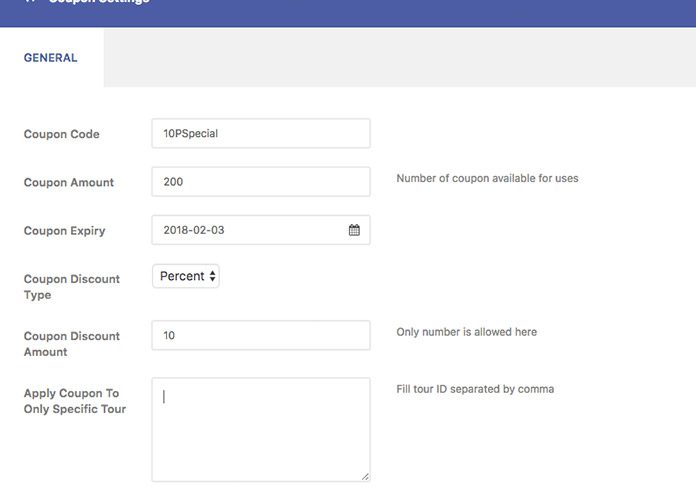
Task: Click the blue Coupon Settings header bar
Action: (348, 13)
